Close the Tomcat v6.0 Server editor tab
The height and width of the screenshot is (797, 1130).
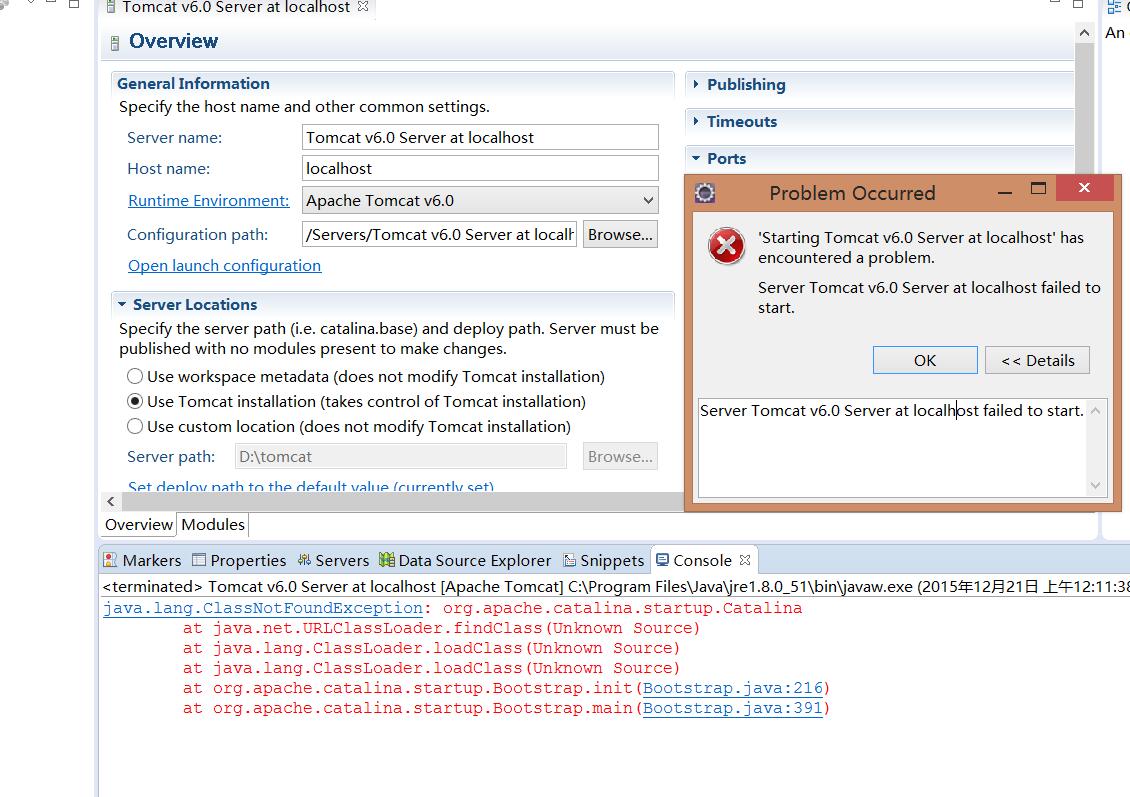click(x=363, y=6)
